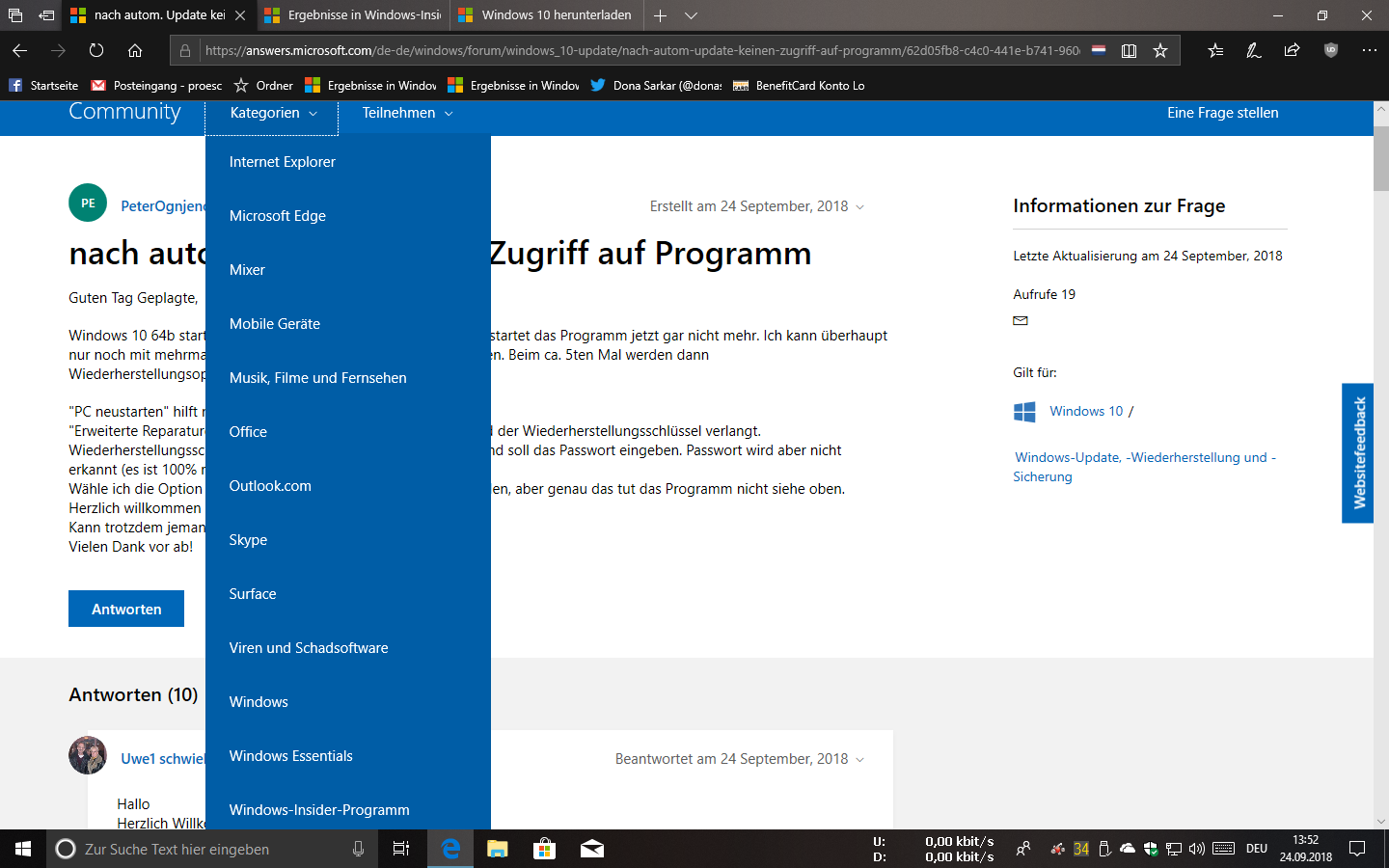The width and height of the screenshot is (1389, 868).
Task: Open Windows Essentials category
Action: 348,756
